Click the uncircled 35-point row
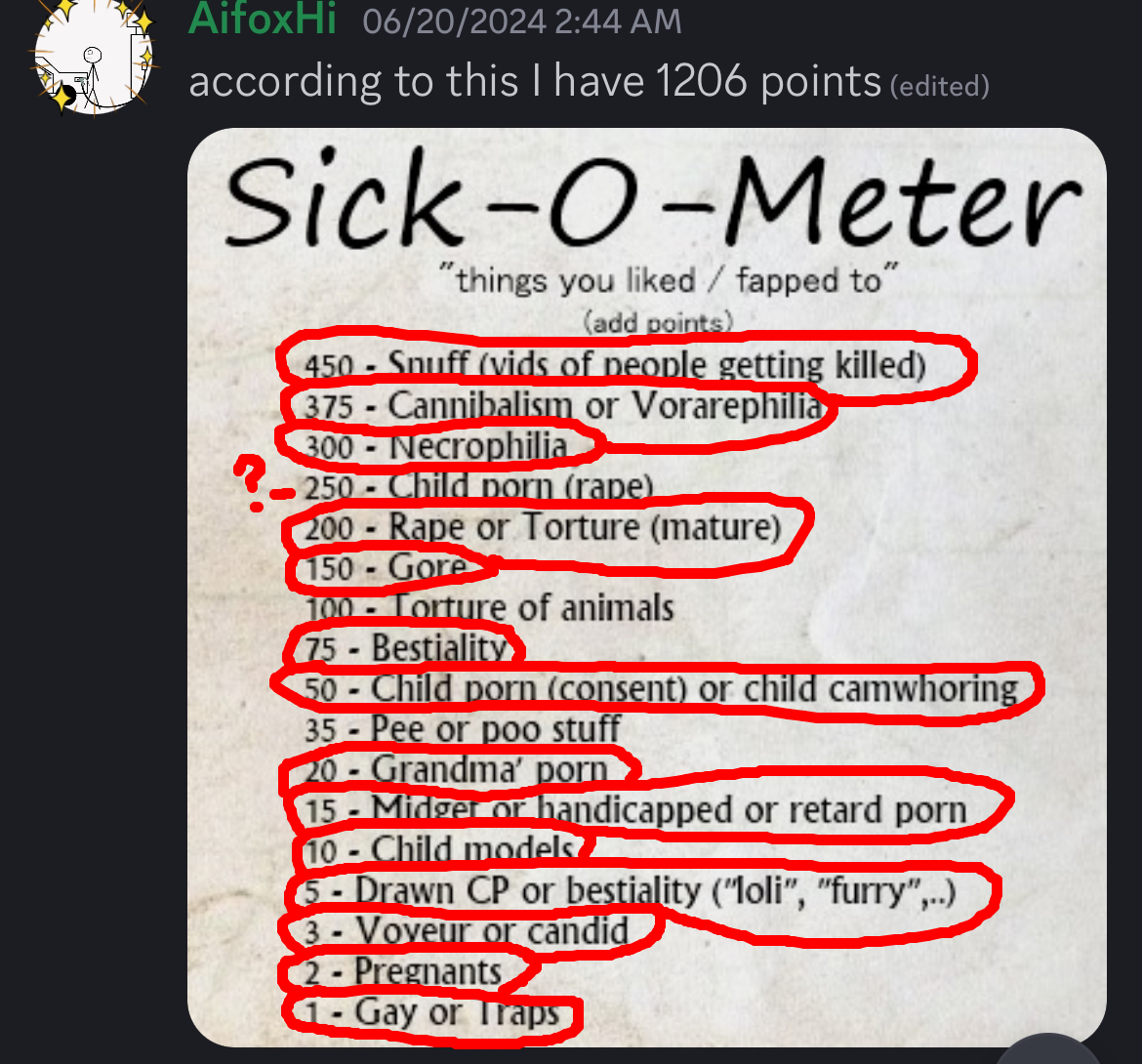 pyautogui.click(x=463, y=729)
